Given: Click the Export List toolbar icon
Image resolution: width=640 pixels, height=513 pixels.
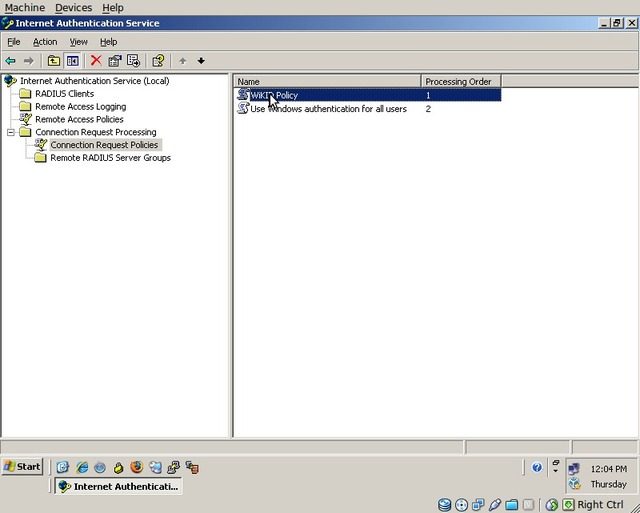Looking at the screenshot, I should [133, 61].
